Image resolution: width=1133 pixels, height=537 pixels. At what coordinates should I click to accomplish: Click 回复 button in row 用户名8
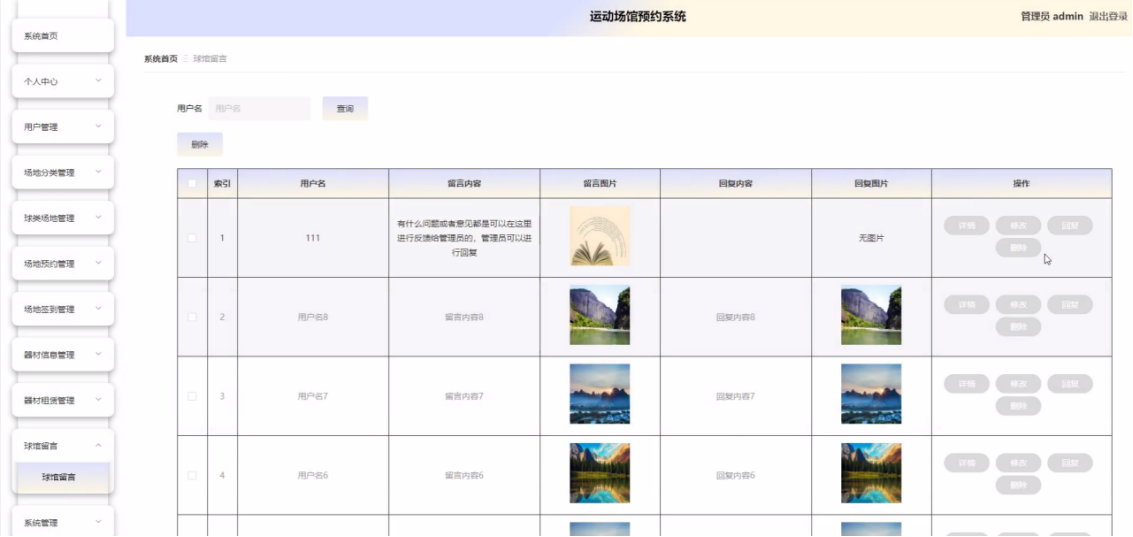tap(1069, 304)
